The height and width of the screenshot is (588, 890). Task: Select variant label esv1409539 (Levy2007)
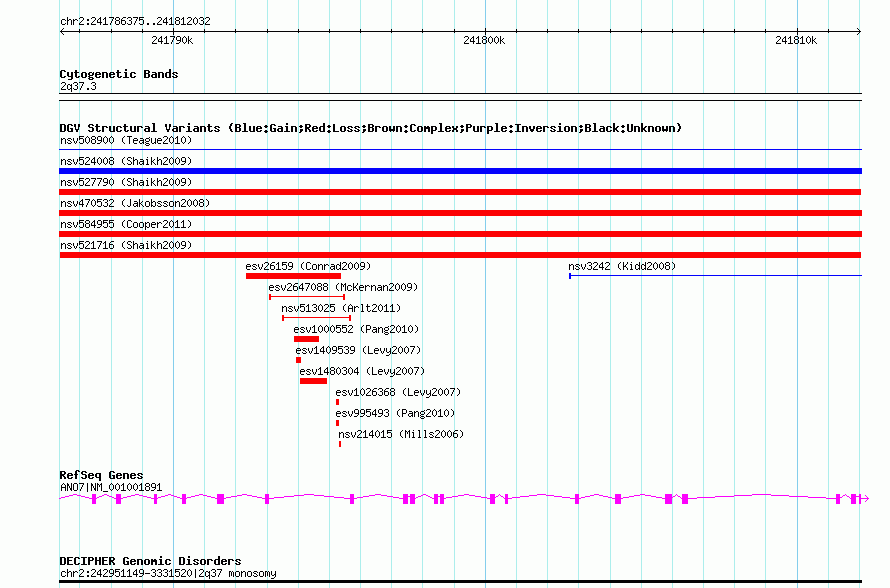358,350
